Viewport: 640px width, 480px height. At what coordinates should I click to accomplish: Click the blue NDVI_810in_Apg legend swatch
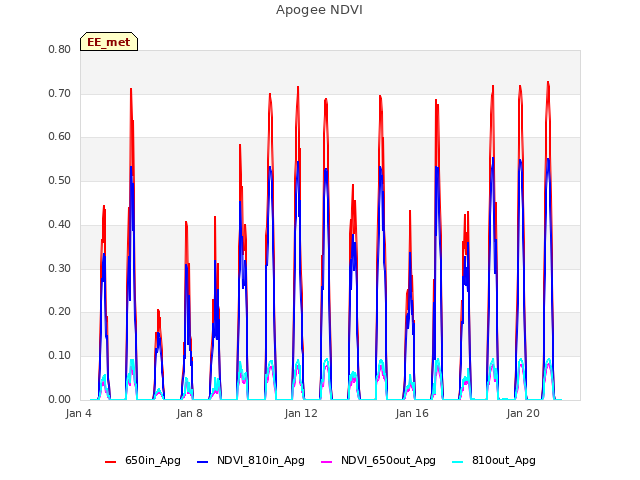202,462
